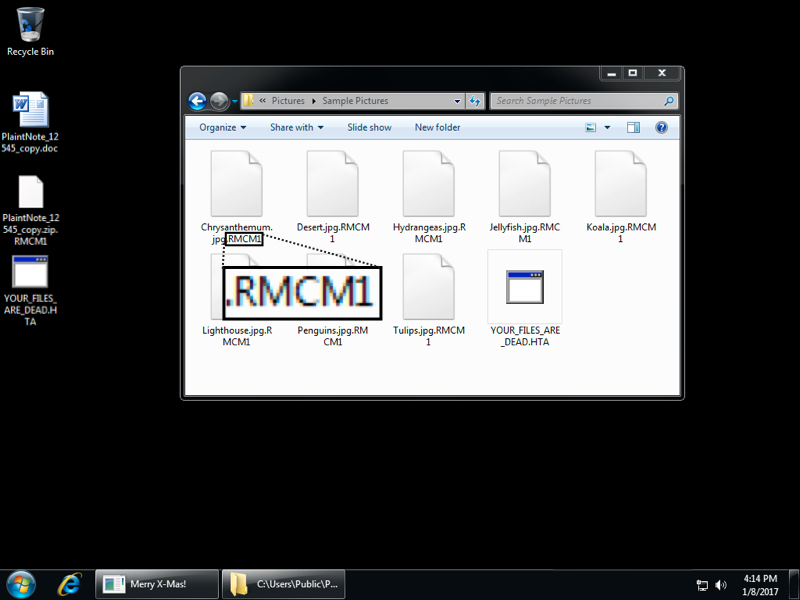Expand the address bar overflow chevron
The width and height of the screenshot is (800, 600).
(x=262, y=101)
